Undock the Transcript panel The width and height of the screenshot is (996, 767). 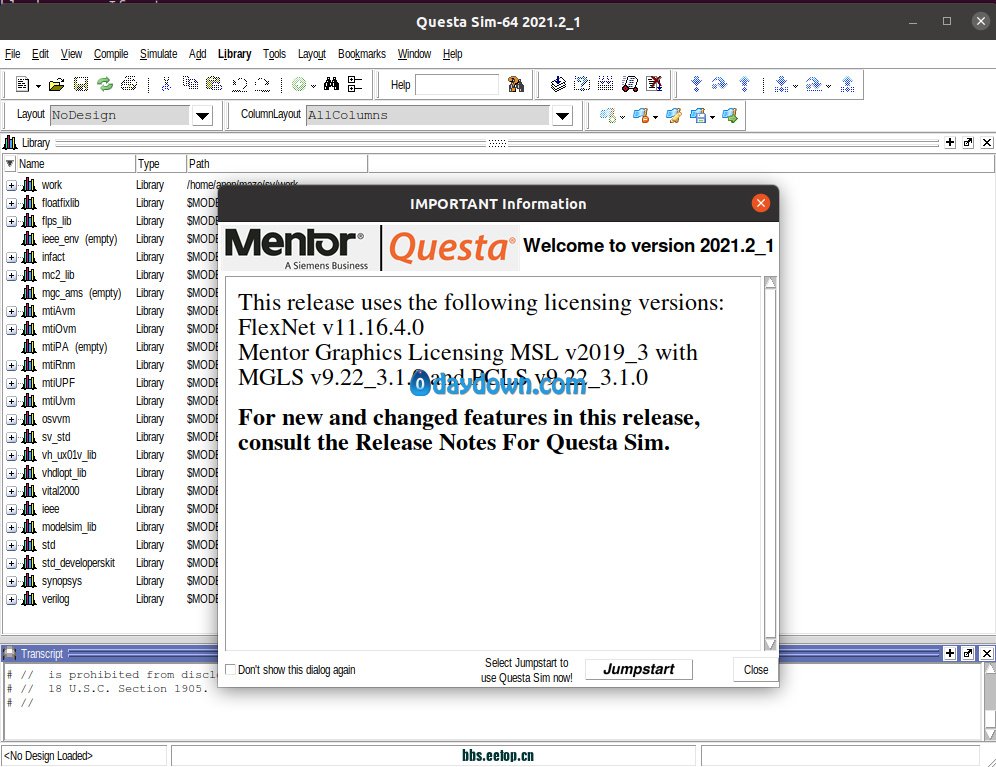[969, 653]
